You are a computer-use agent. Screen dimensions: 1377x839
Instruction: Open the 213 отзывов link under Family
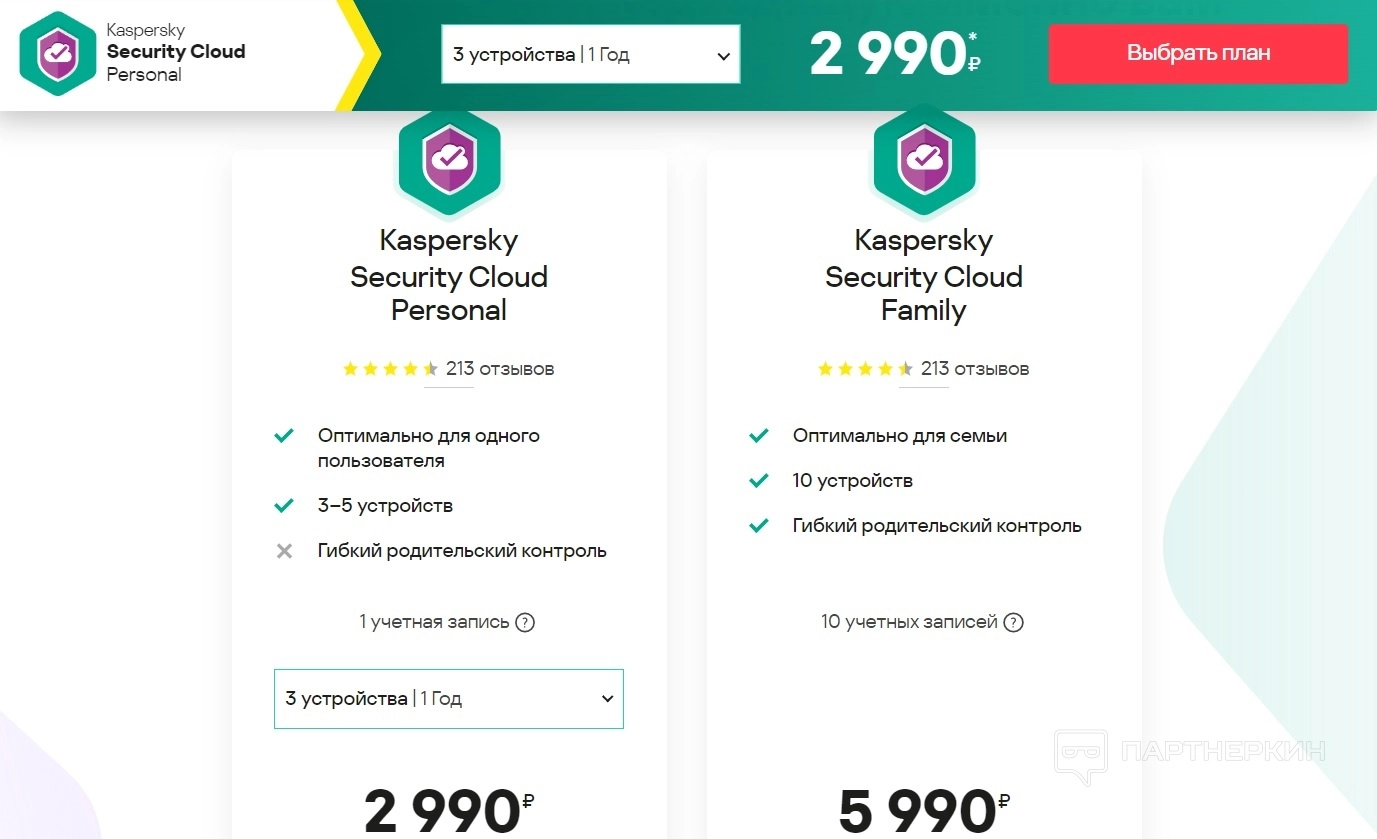[975, 369]
